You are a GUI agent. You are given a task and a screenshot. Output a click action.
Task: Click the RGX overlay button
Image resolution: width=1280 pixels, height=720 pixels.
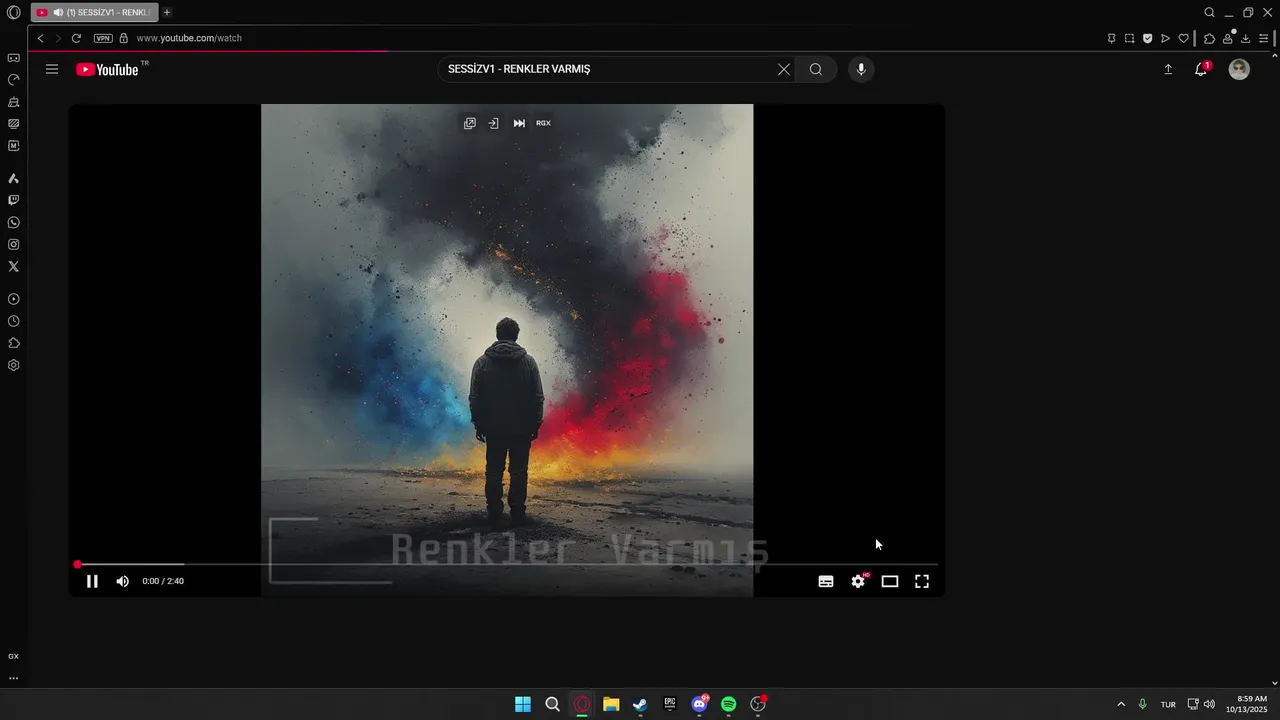pos(543,123)
